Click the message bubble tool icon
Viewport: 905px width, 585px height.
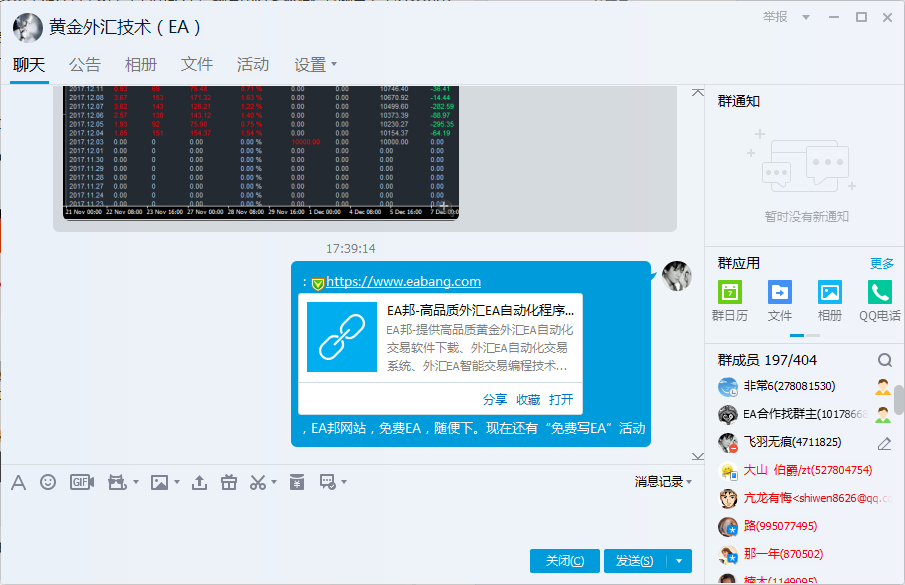[328, 482]
